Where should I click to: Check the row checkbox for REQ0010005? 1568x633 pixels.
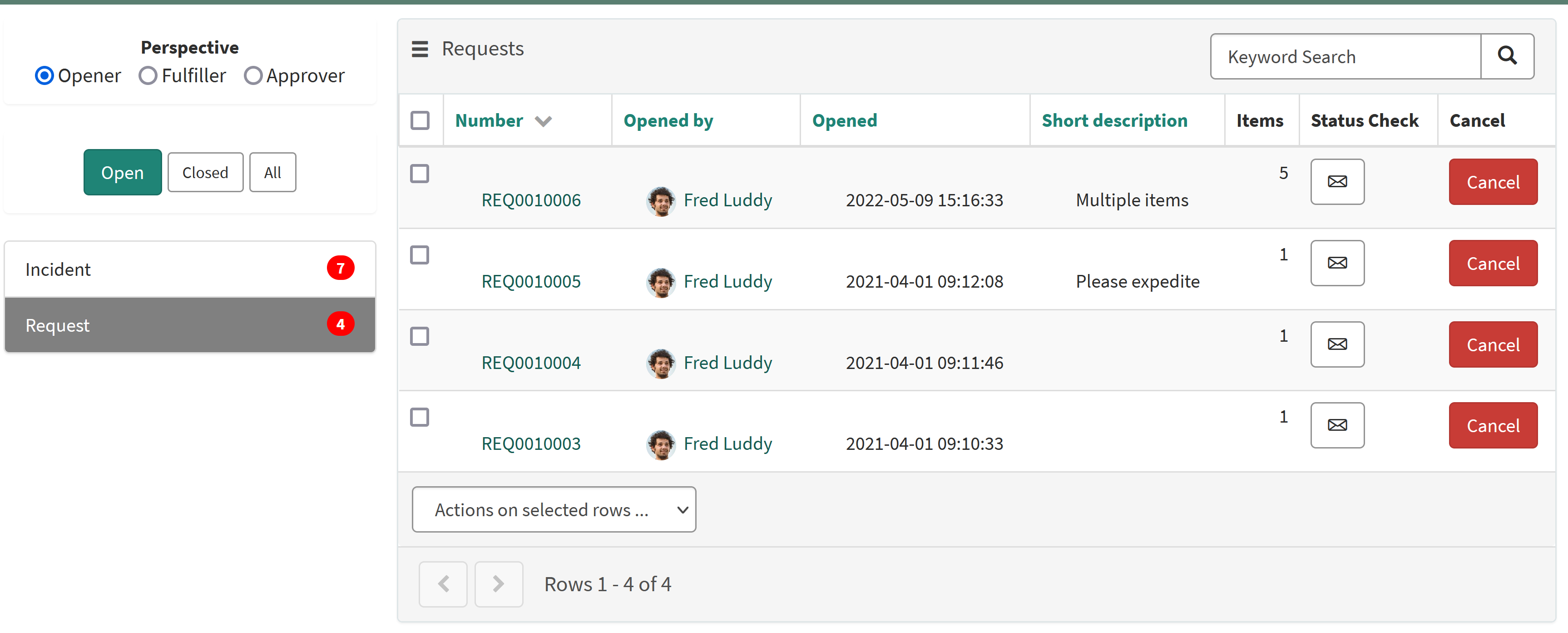(420, 255)
